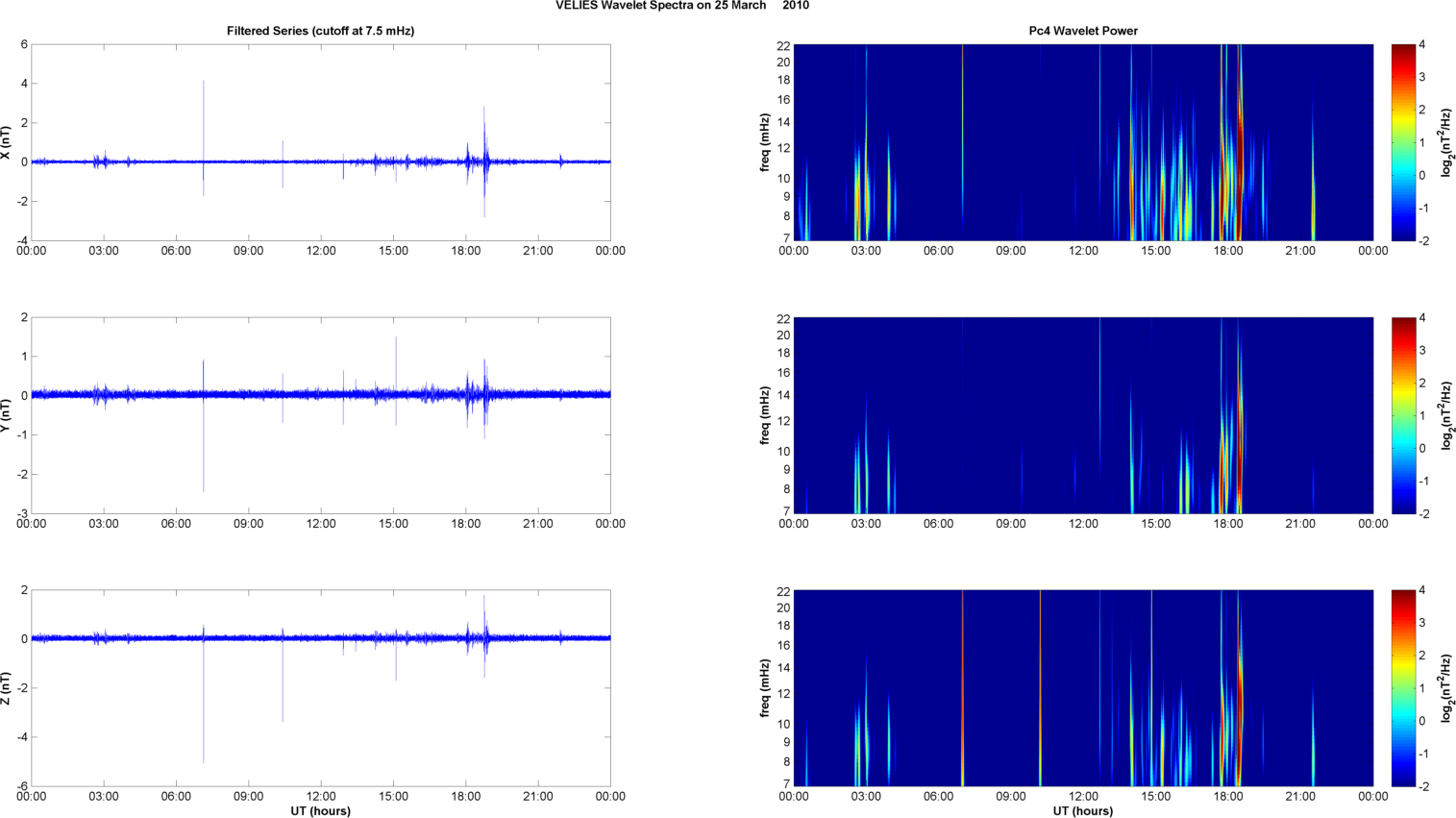Click the 03:00 power patch in middle spectrum
Image resolution: width=1456 pixels, height=818 pixels.
click(860, 471)
